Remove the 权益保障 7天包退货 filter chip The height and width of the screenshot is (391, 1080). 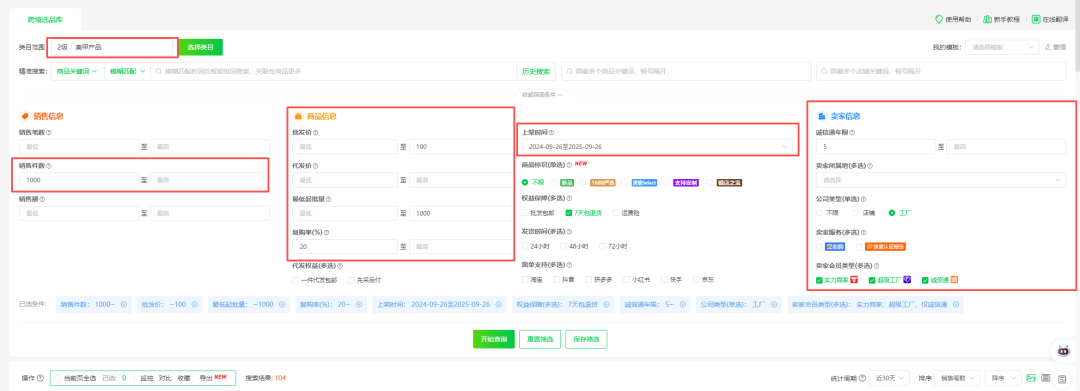pos(606,304)
